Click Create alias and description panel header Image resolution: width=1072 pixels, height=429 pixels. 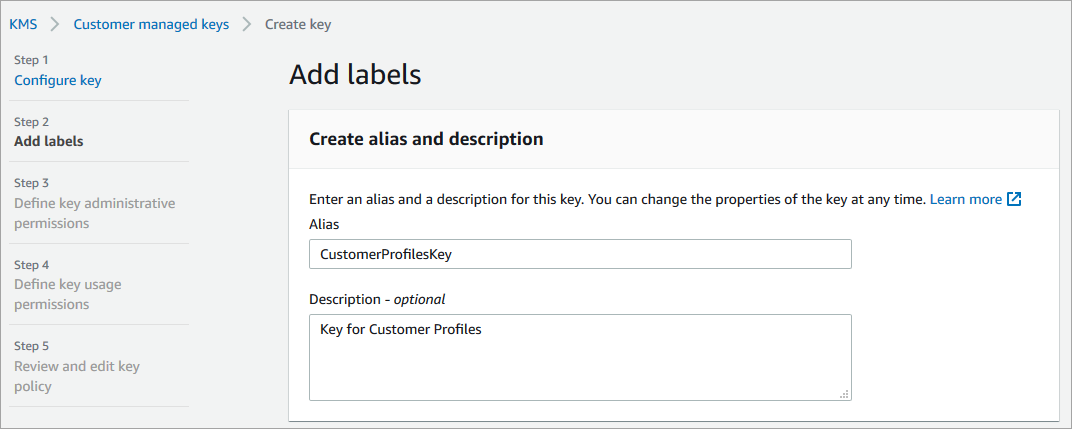click(426, 139)
